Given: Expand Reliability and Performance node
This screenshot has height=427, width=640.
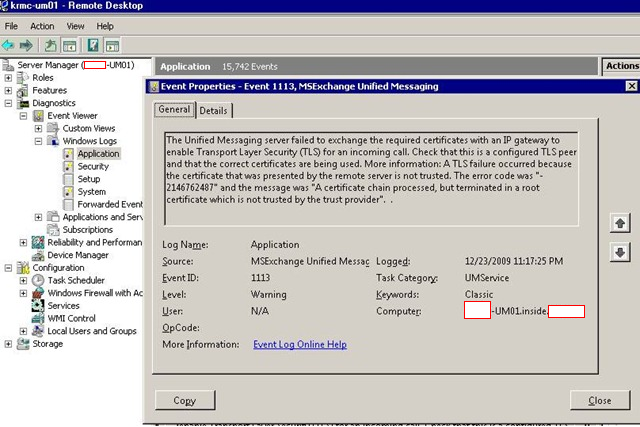Looking at the screenshot, I should point(23,242).
